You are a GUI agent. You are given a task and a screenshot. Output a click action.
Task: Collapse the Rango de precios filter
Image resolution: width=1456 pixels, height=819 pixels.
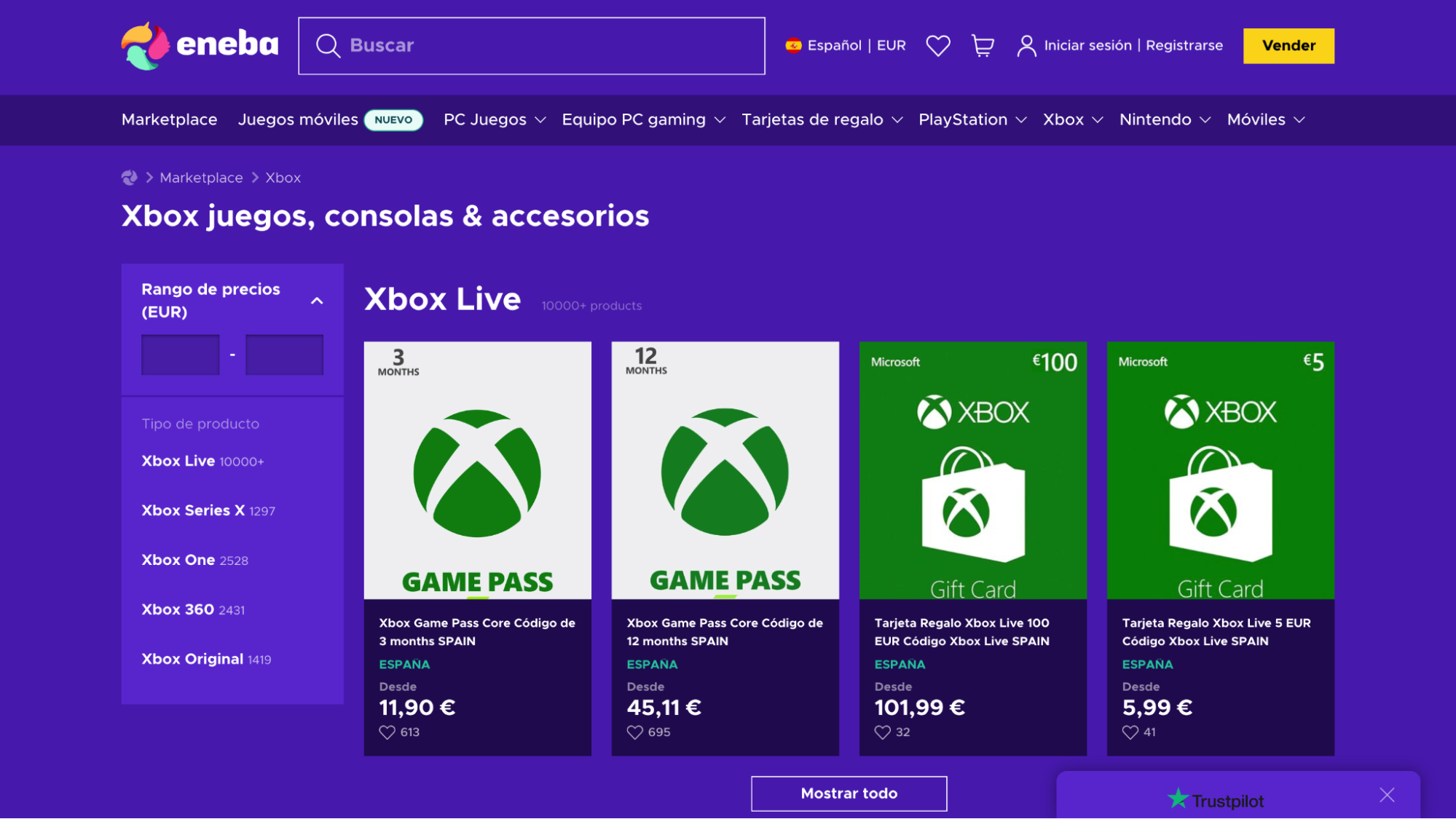coord(316,300)
